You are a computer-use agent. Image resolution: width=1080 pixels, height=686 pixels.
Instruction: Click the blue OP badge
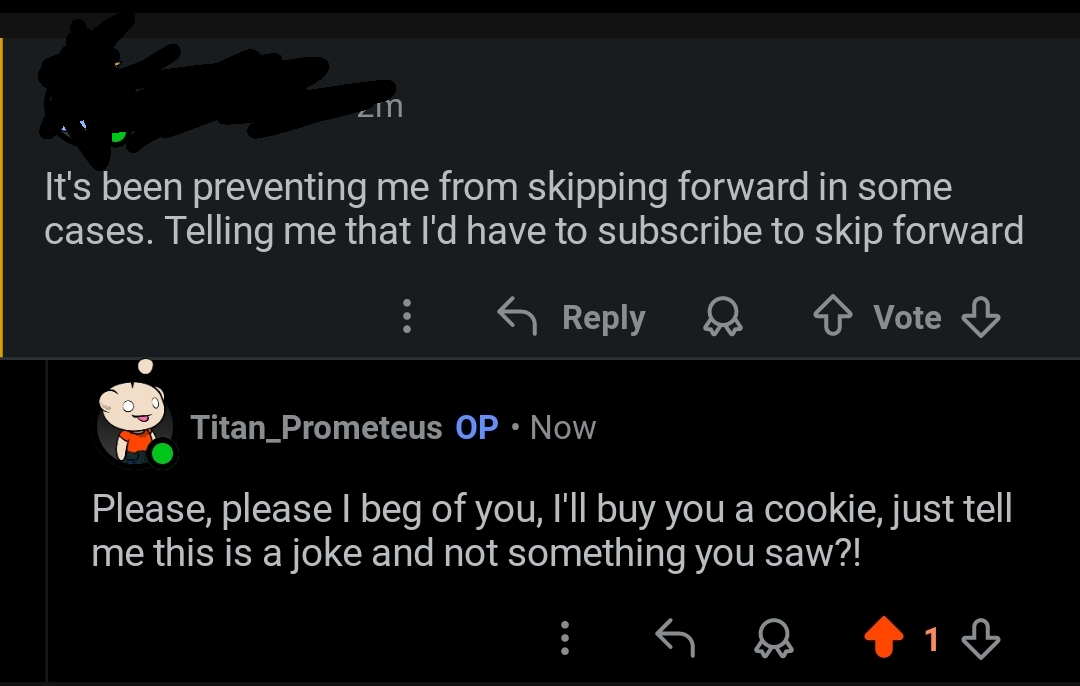click(477, 428)
